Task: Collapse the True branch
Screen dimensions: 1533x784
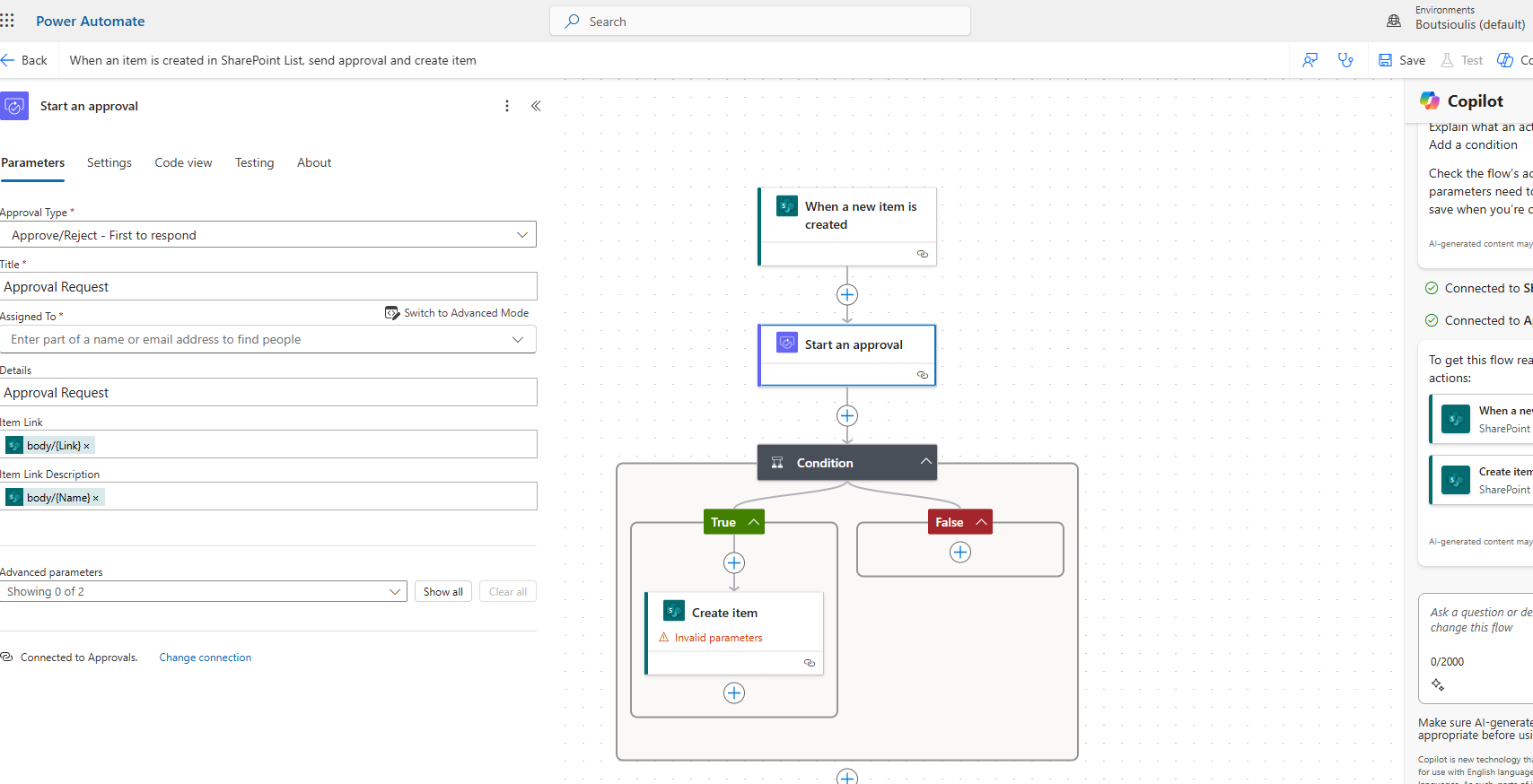Action: pyautogui.click(x=754, y=522)
